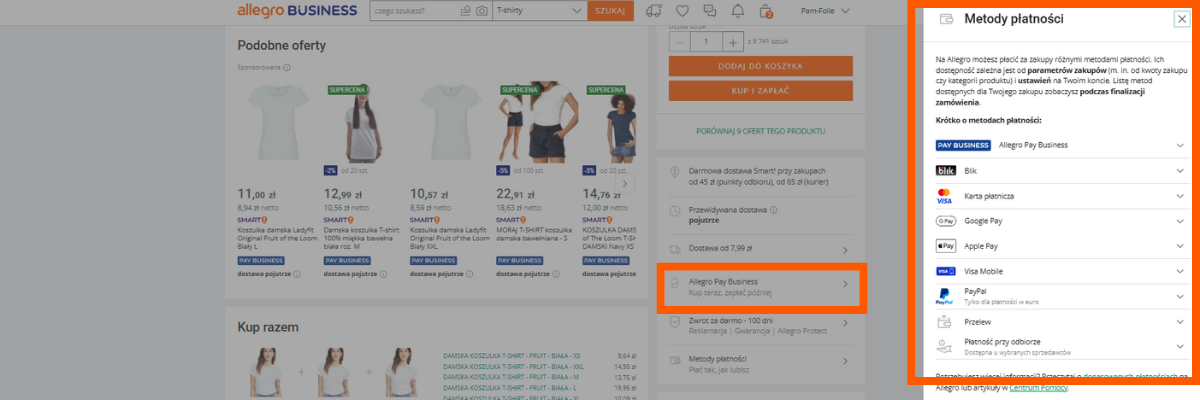Open favorites heart icon in header

[683, 11]
